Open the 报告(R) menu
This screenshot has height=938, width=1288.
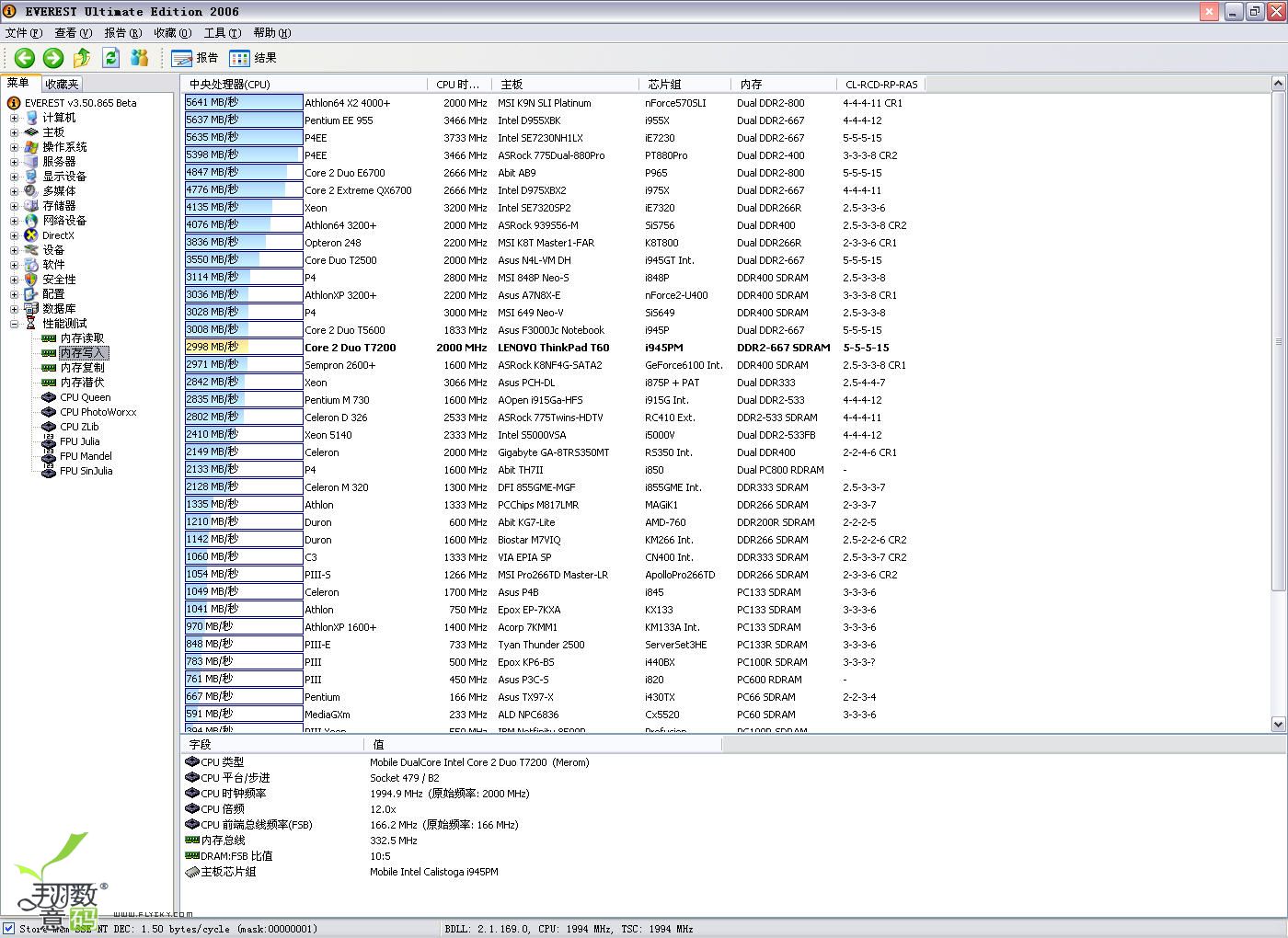[123, 33]
